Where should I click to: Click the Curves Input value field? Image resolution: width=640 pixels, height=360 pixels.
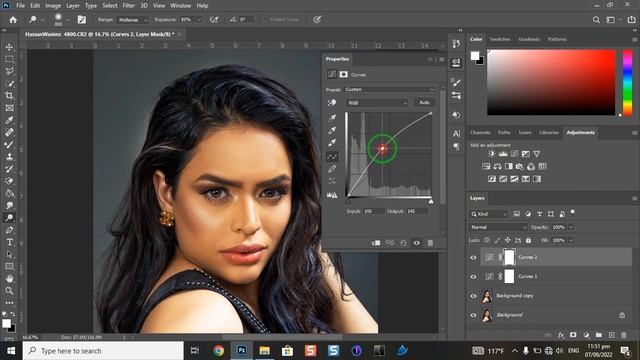point(373,211)
